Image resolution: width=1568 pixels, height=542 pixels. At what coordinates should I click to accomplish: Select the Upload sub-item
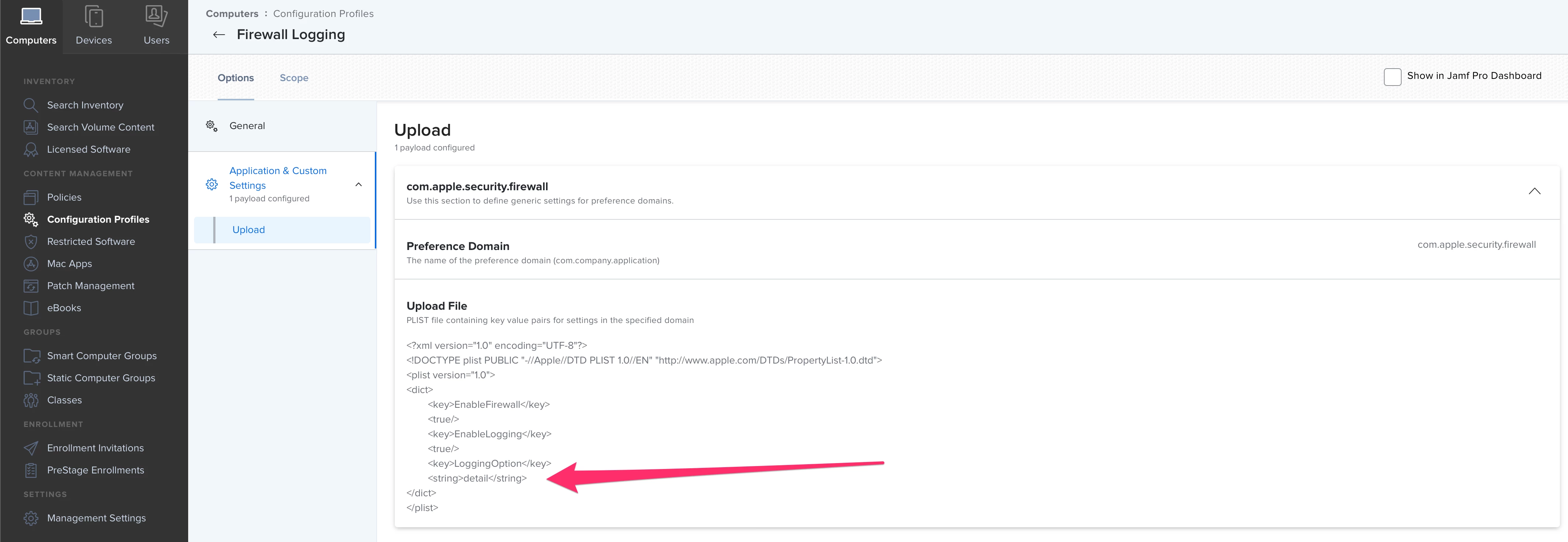pyautogui.click(x=282, y=230)
